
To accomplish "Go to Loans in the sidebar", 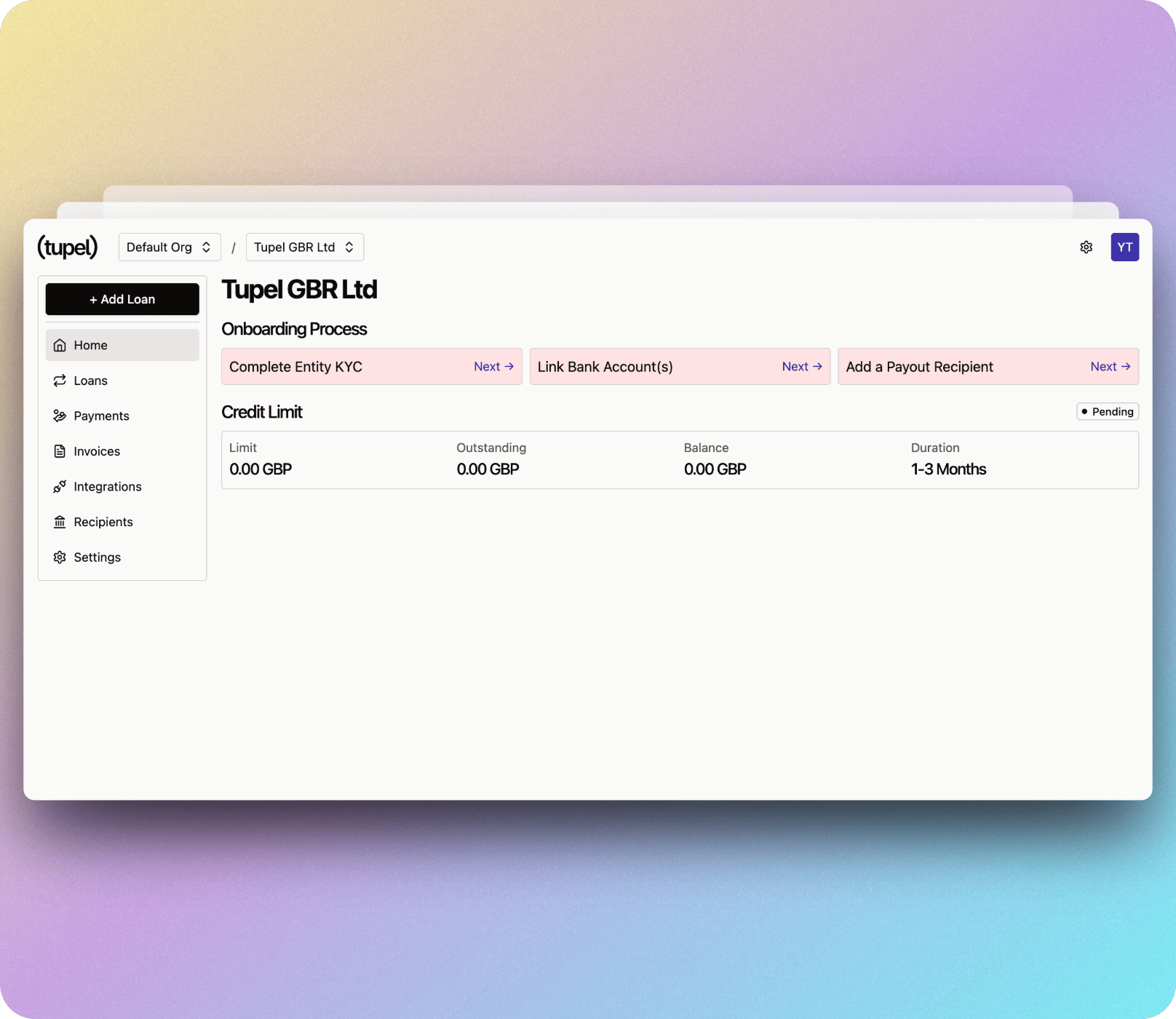I will [91, 381].
